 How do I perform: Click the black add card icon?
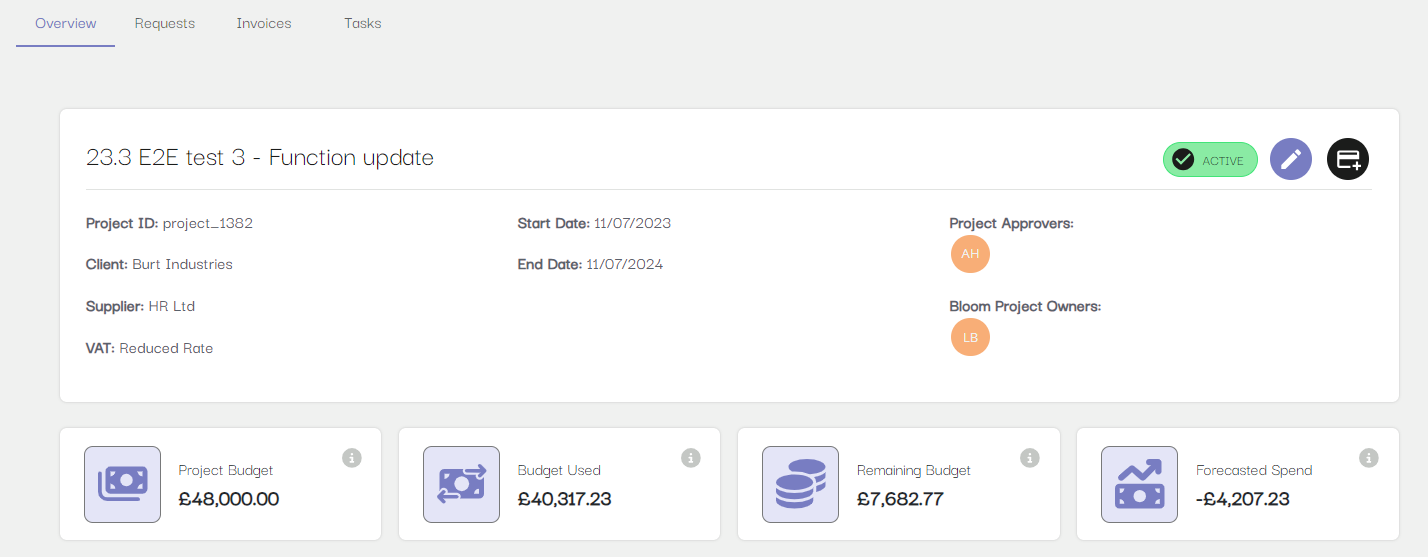click(1348, 159)
